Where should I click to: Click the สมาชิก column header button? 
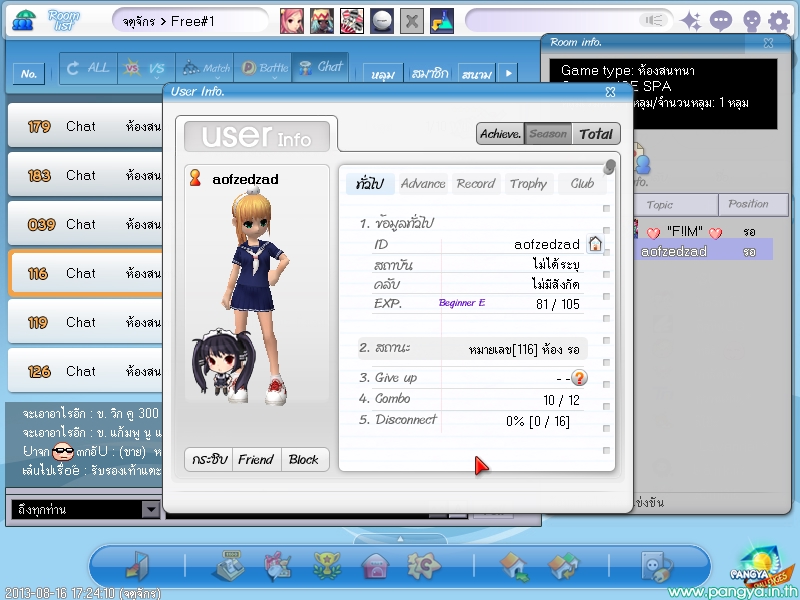pos(430,74)
